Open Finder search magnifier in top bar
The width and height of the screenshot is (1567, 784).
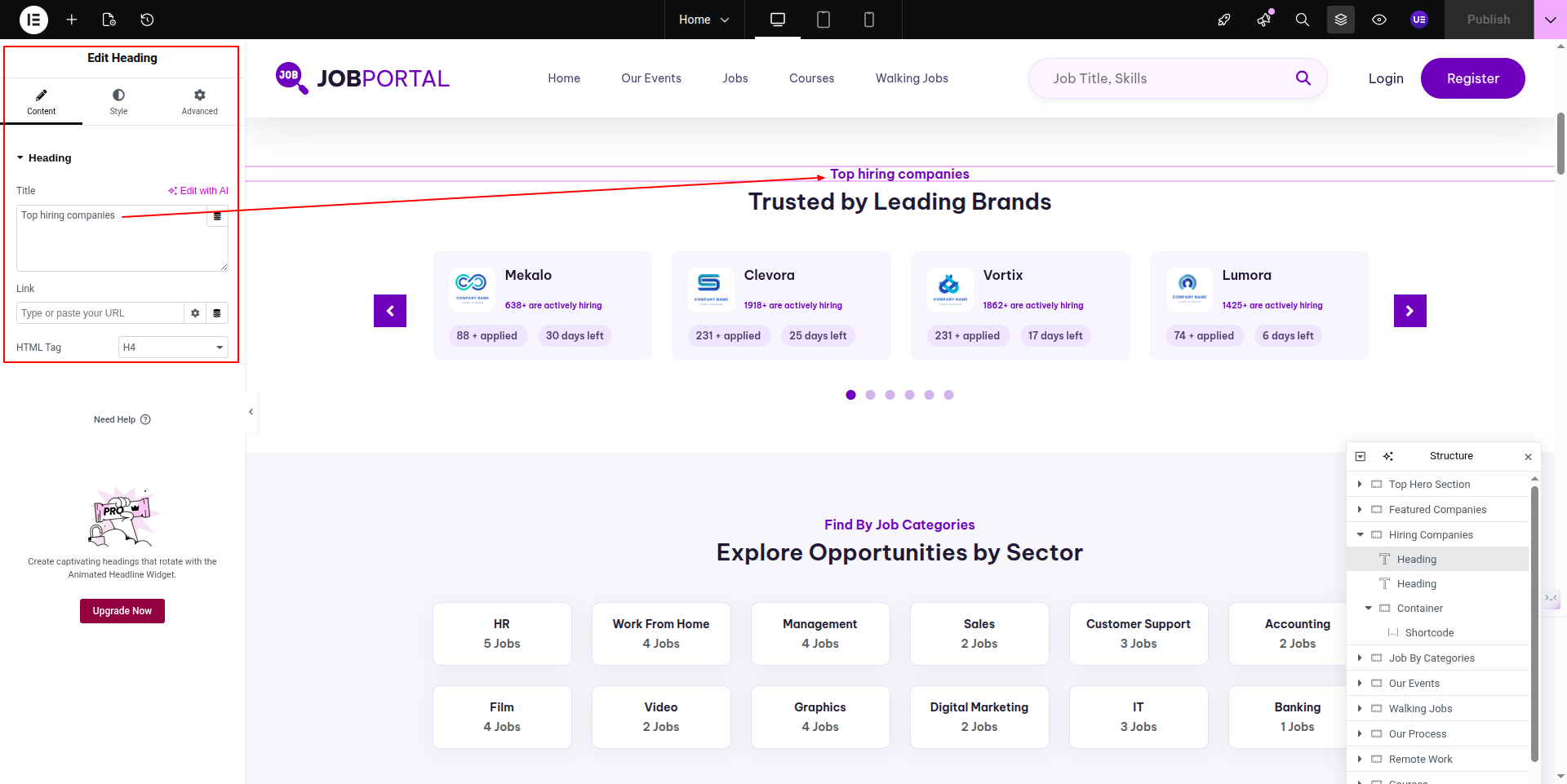(1303, 20)
